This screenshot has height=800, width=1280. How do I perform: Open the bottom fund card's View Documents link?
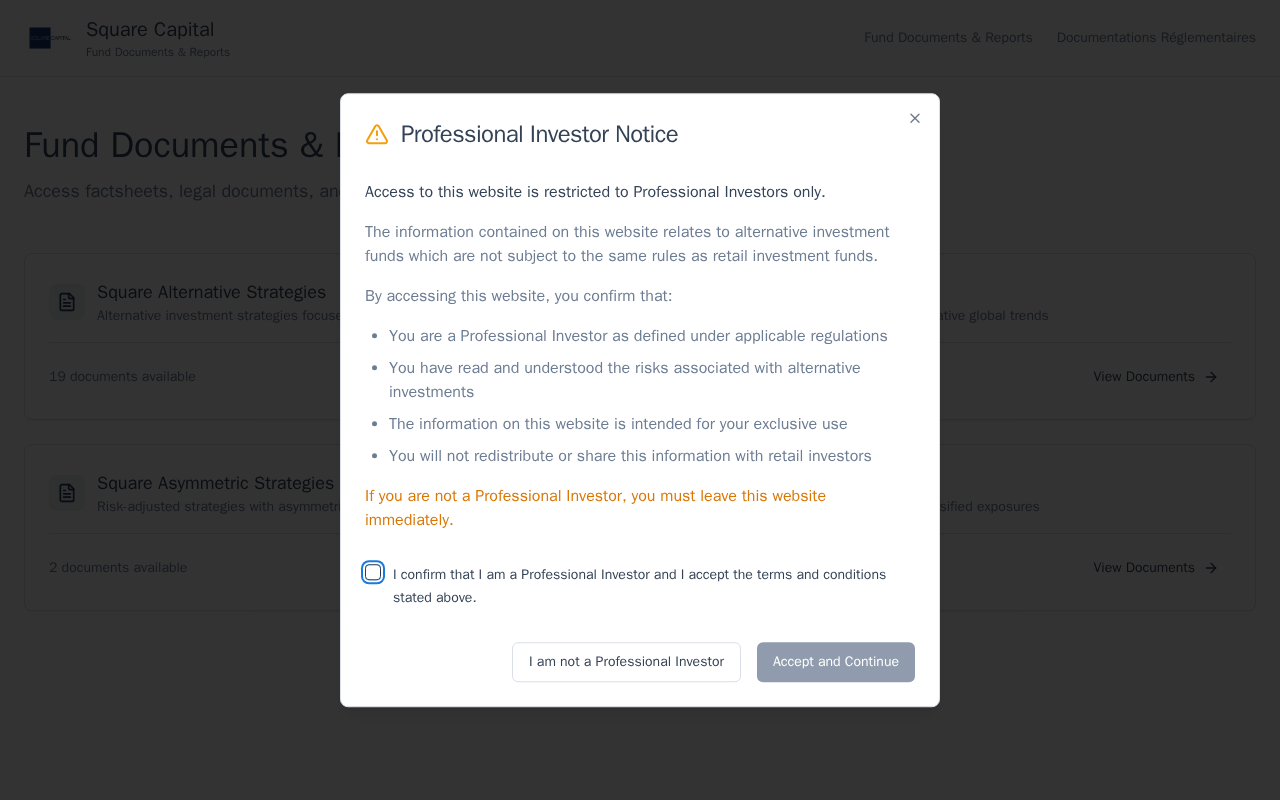click(1144, 568)
